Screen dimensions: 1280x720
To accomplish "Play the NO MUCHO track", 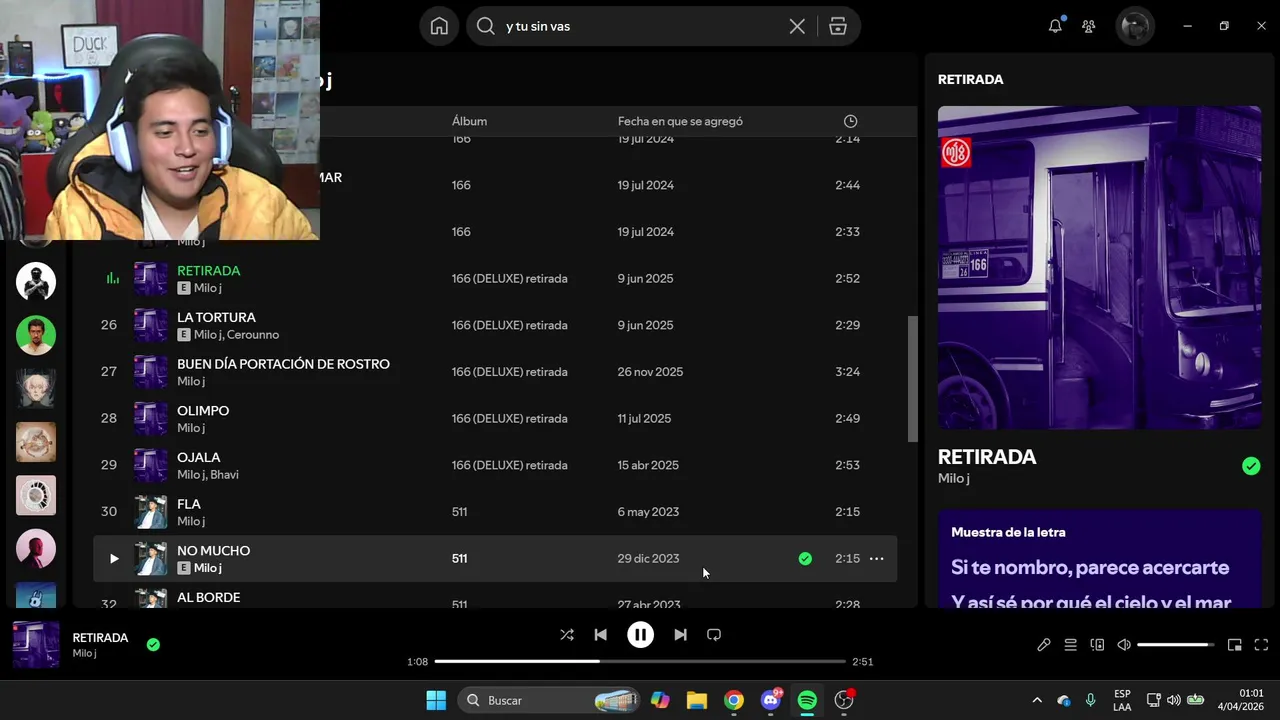I will point(113,558).
